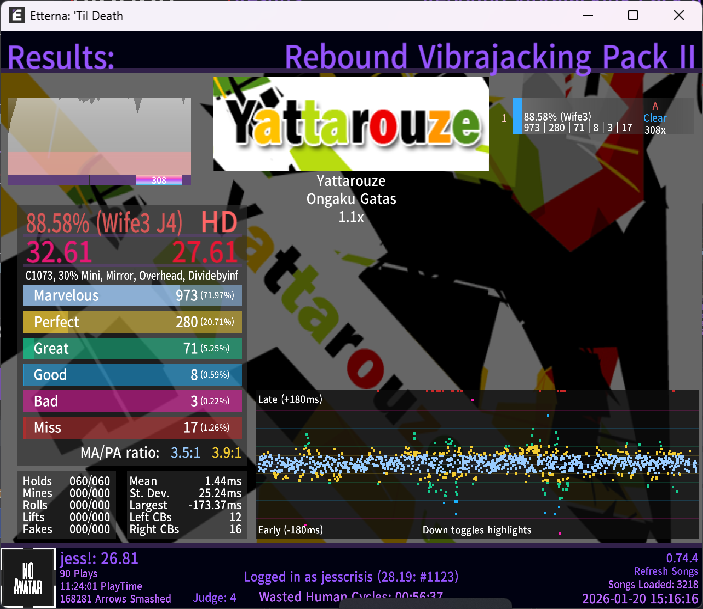Toggle the 88.58% (Wife3 J4) score display
The height and width of the screenshot is (609, 703).
[110, 222]
